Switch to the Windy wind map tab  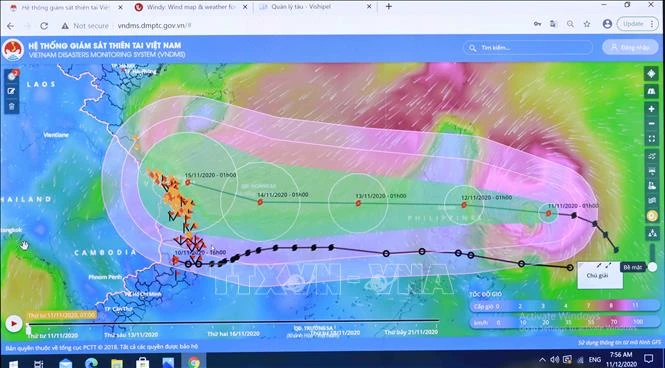click(x=190, y=7)
